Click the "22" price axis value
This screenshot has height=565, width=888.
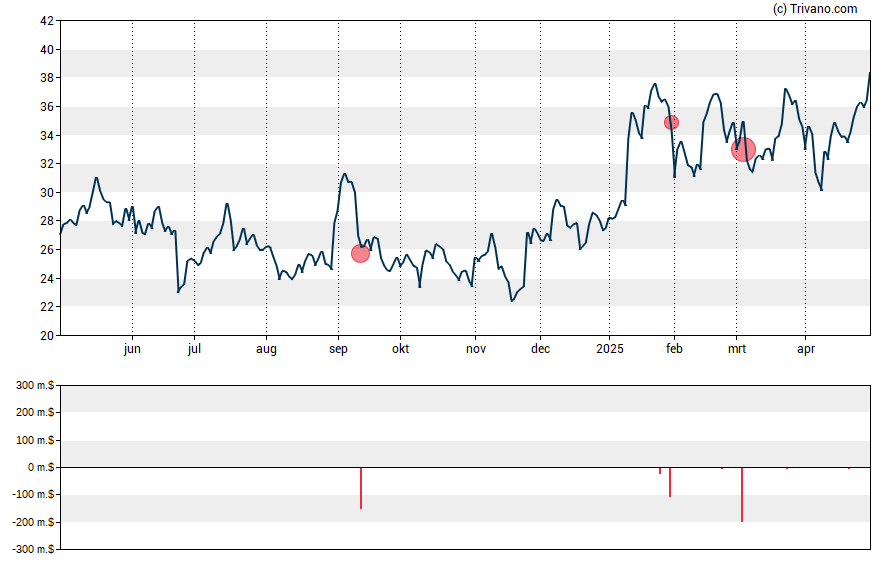(x=47, y=307)
